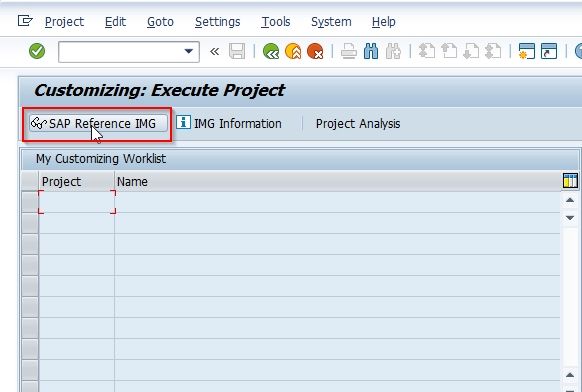Click the worklist scroll down arrow

[570, 218]
